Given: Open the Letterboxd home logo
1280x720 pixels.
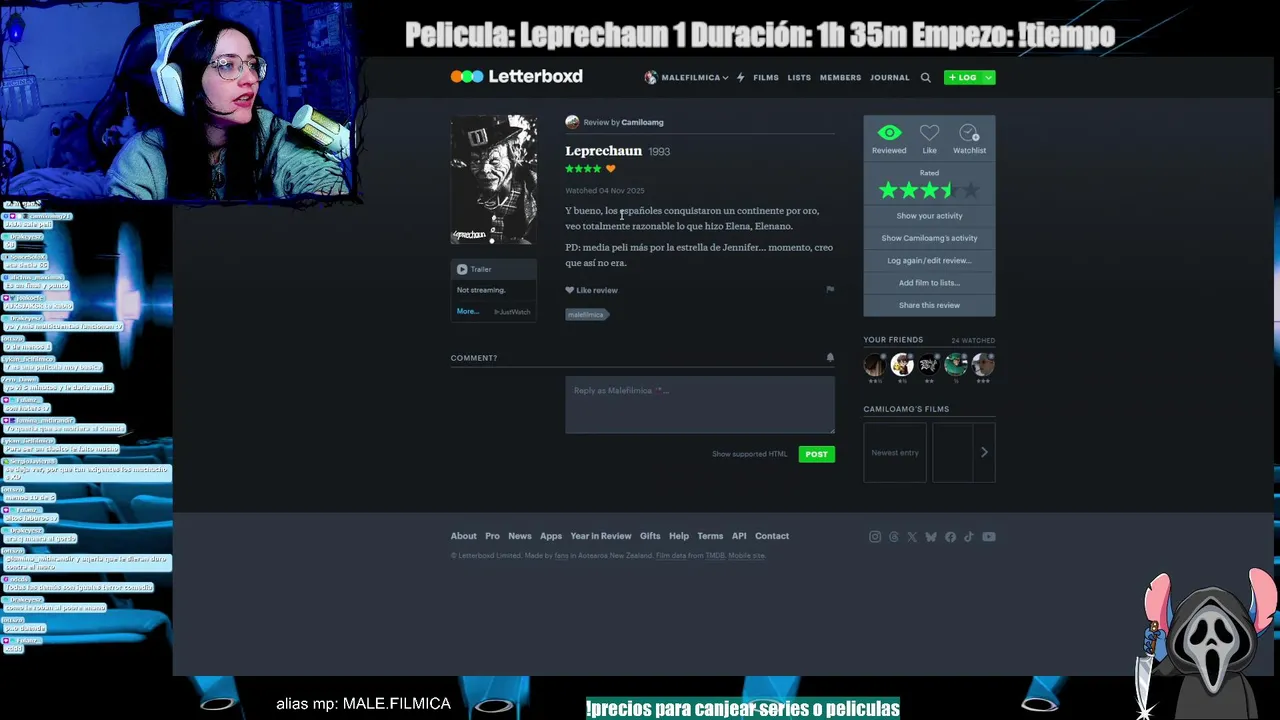Looking at the screenshot, I should 516,76.
